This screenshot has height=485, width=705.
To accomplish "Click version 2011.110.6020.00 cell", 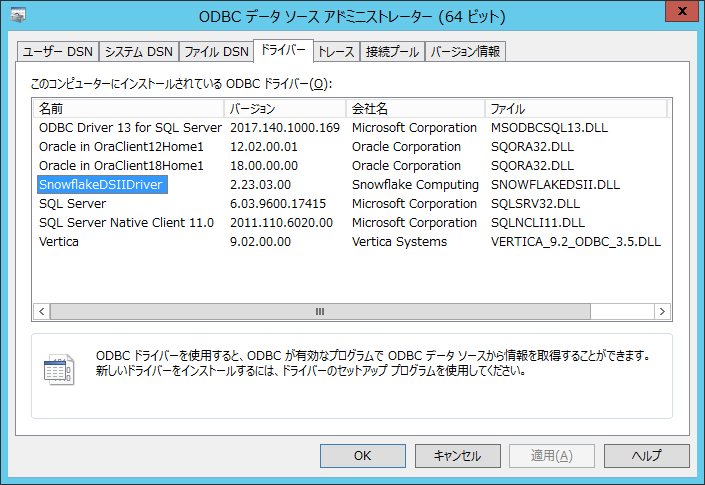I will 281,222.
